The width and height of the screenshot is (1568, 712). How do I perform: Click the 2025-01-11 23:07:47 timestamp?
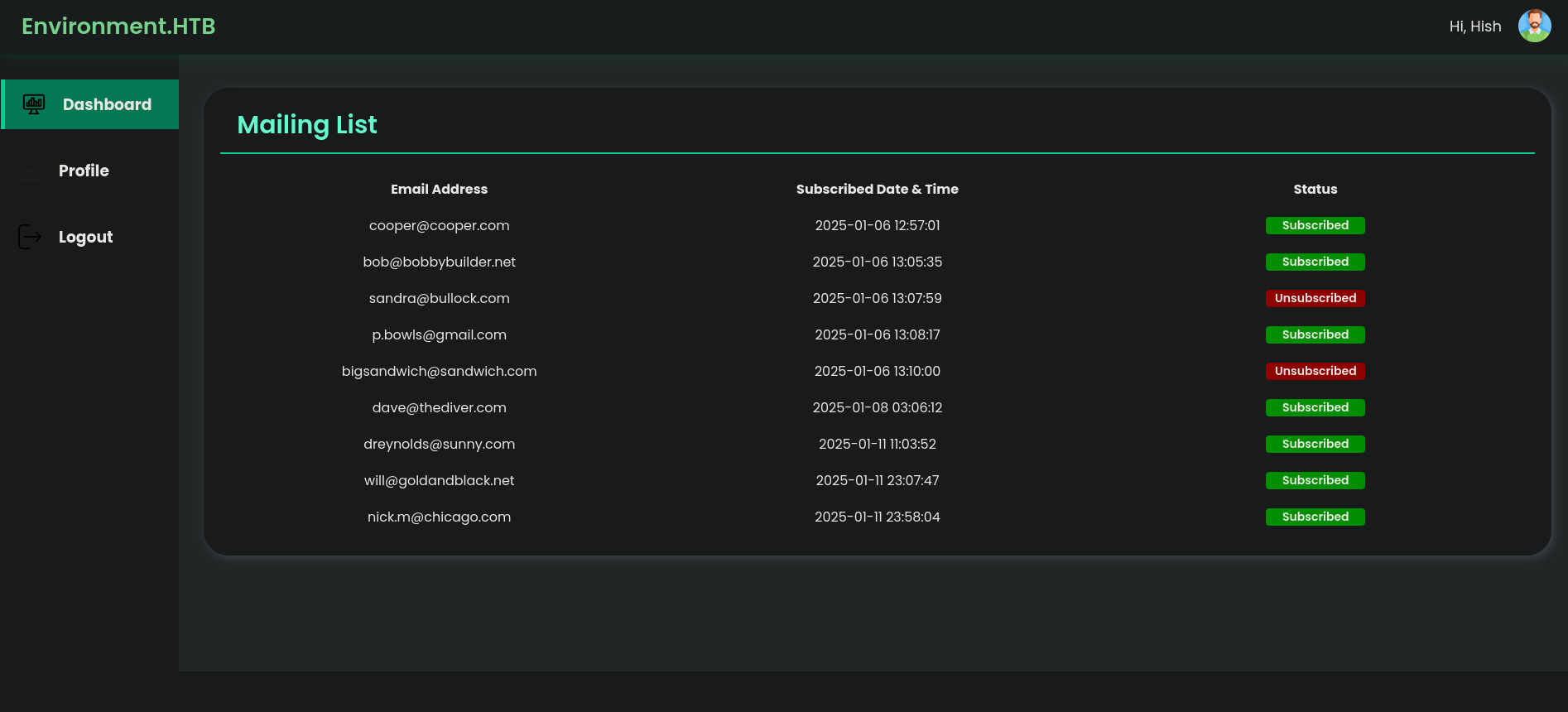(877, 480)
